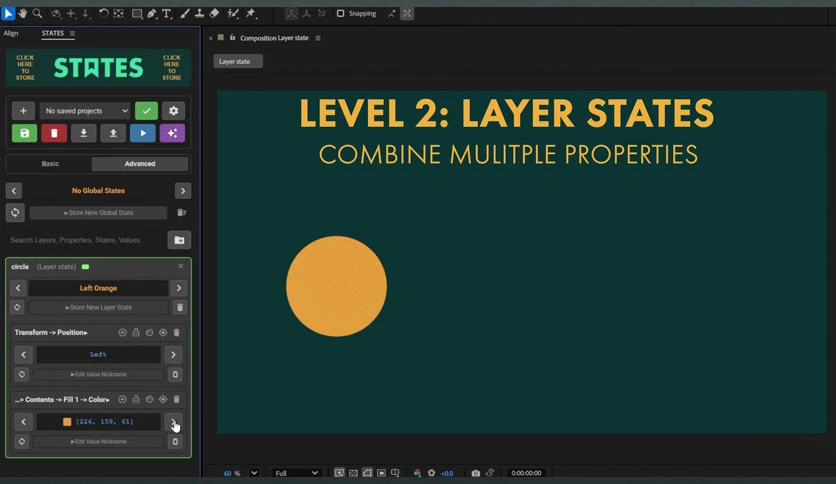The height and width of the screenshot is (484, 836).
Task: Open the Full resolution dropdown
Action: pyautogui.click(x=296, y=473)
